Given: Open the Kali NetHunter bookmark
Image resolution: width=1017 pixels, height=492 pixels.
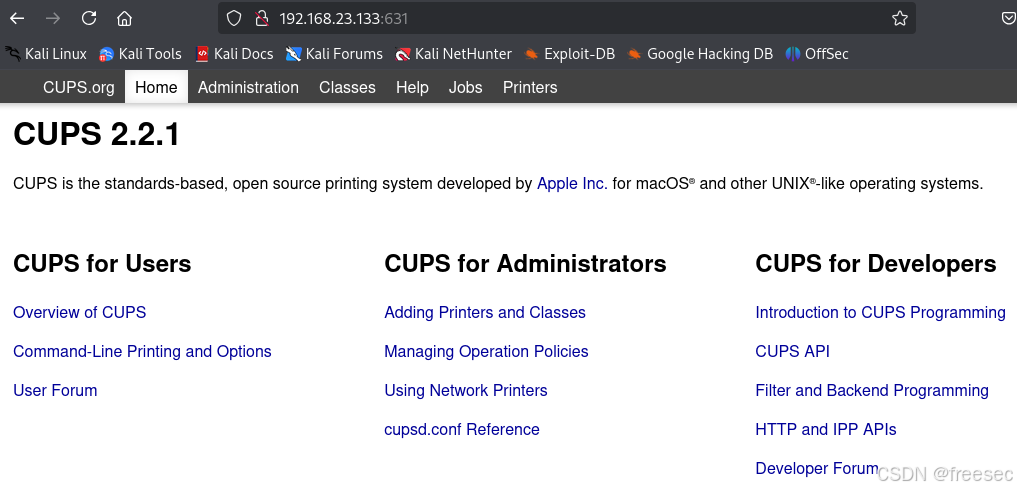Looking at the screenshot, I should point(453,54).
